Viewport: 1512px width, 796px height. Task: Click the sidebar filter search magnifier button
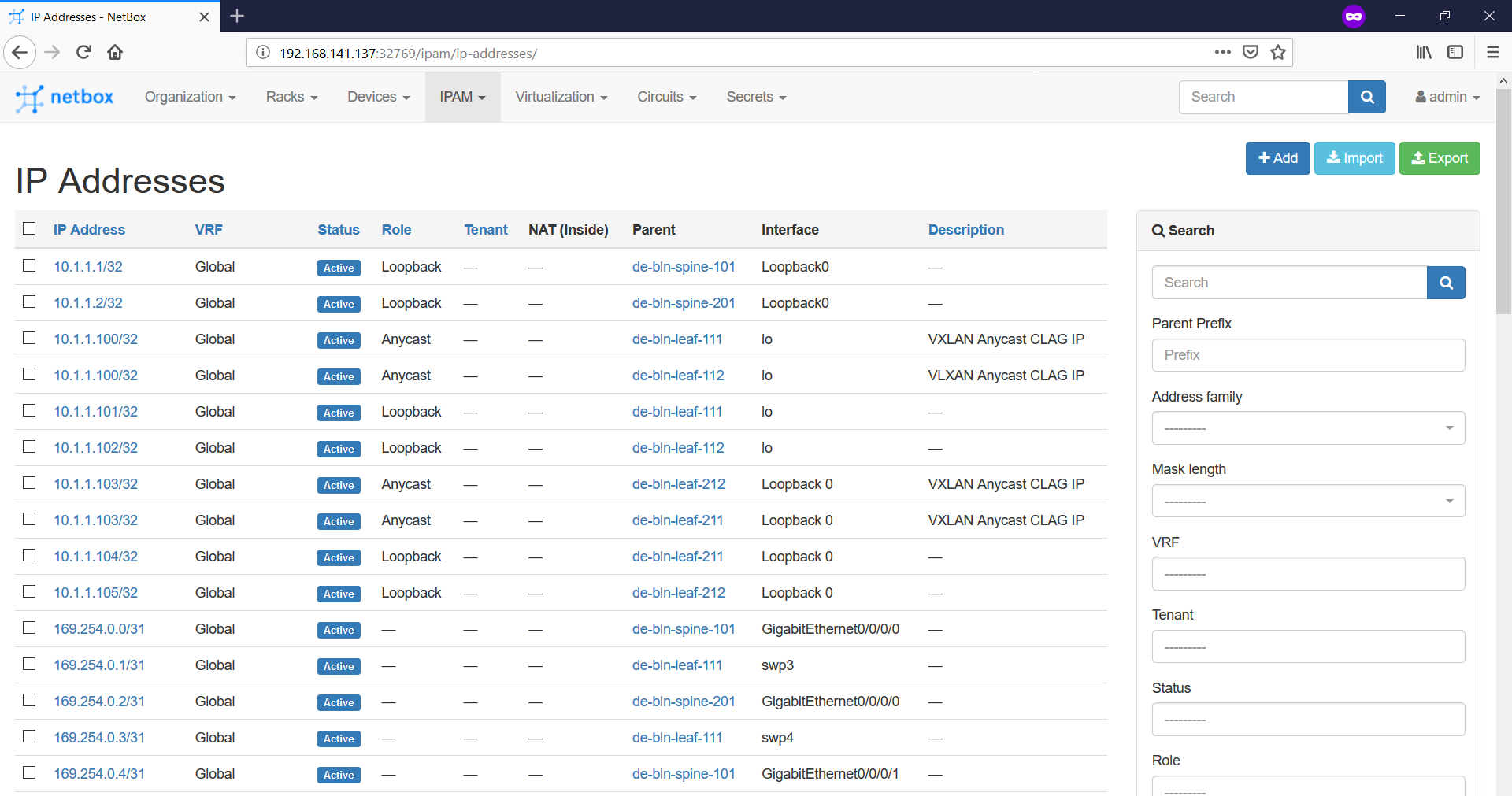coord(1445,283)
